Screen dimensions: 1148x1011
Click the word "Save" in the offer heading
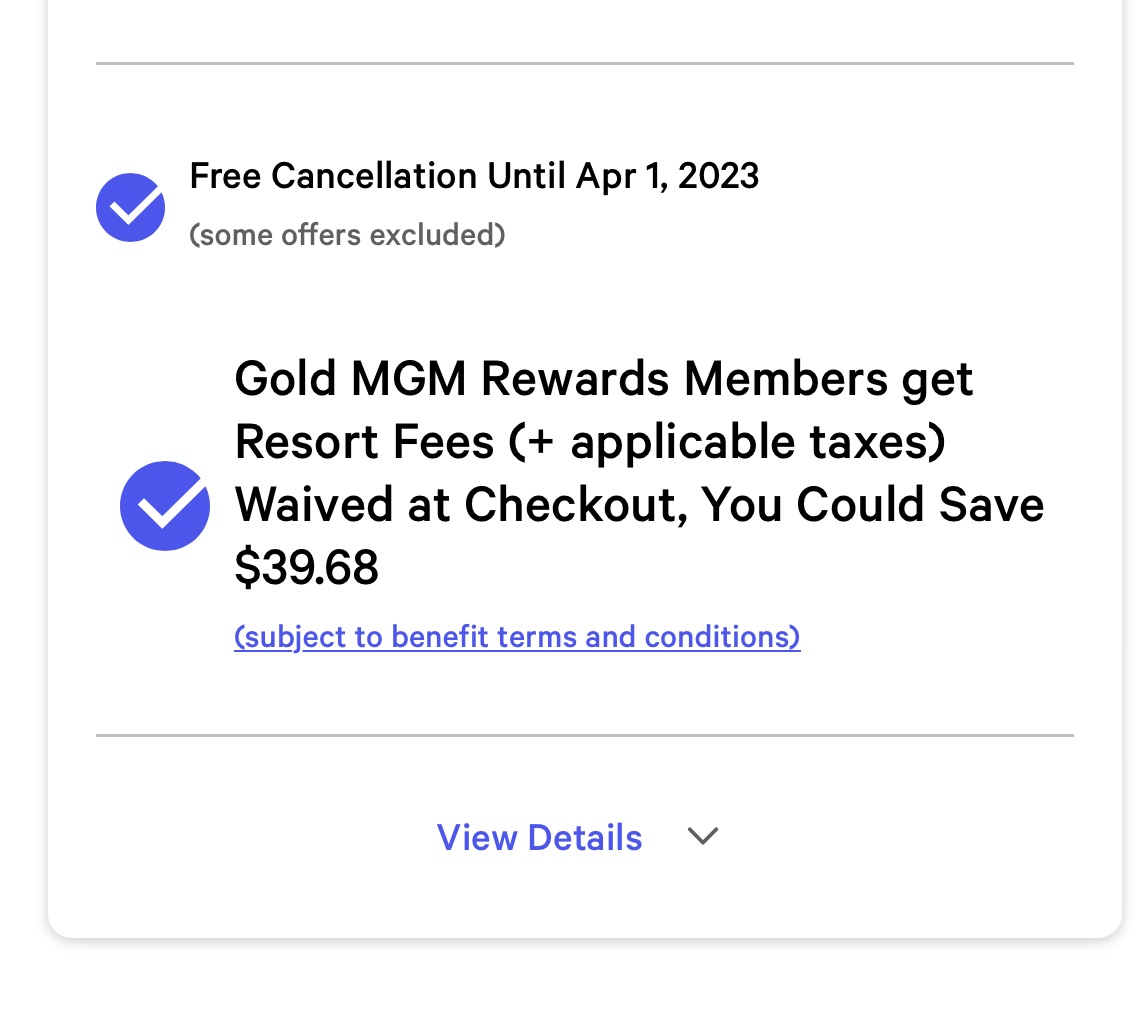point(991,505)
